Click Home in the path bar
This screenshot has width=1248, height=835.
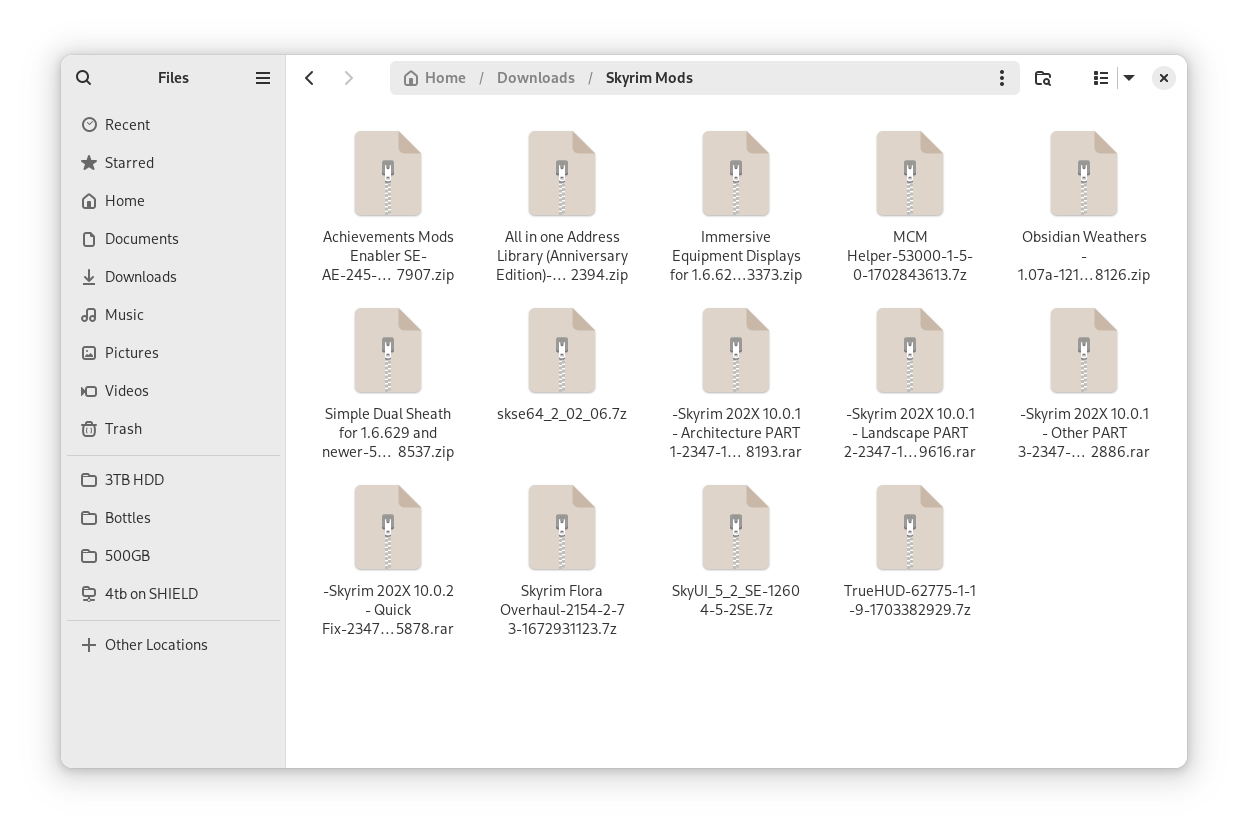coord(435,78)
